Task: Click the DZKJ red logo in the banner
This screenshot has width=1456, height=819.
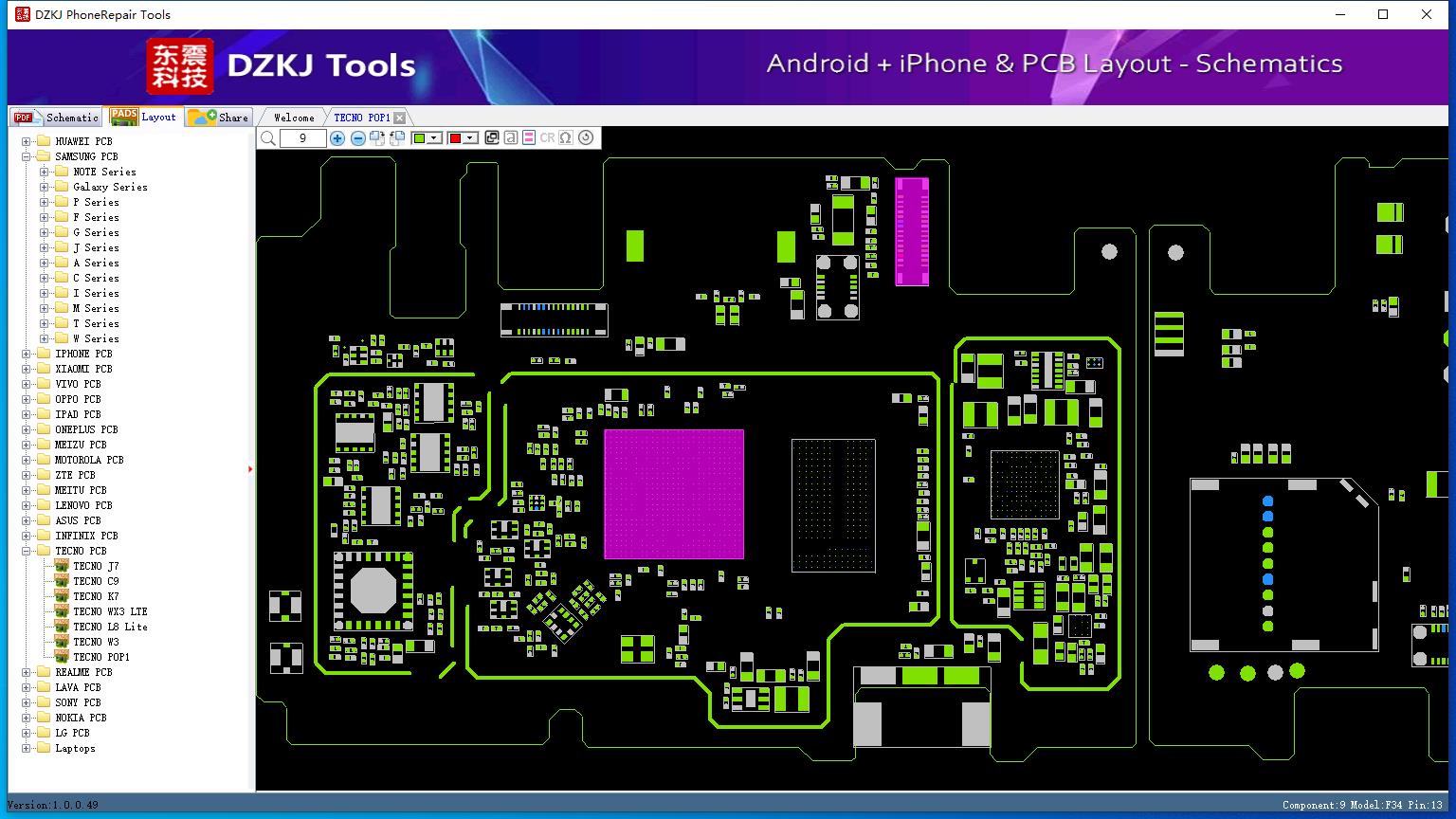Action: 180,66
